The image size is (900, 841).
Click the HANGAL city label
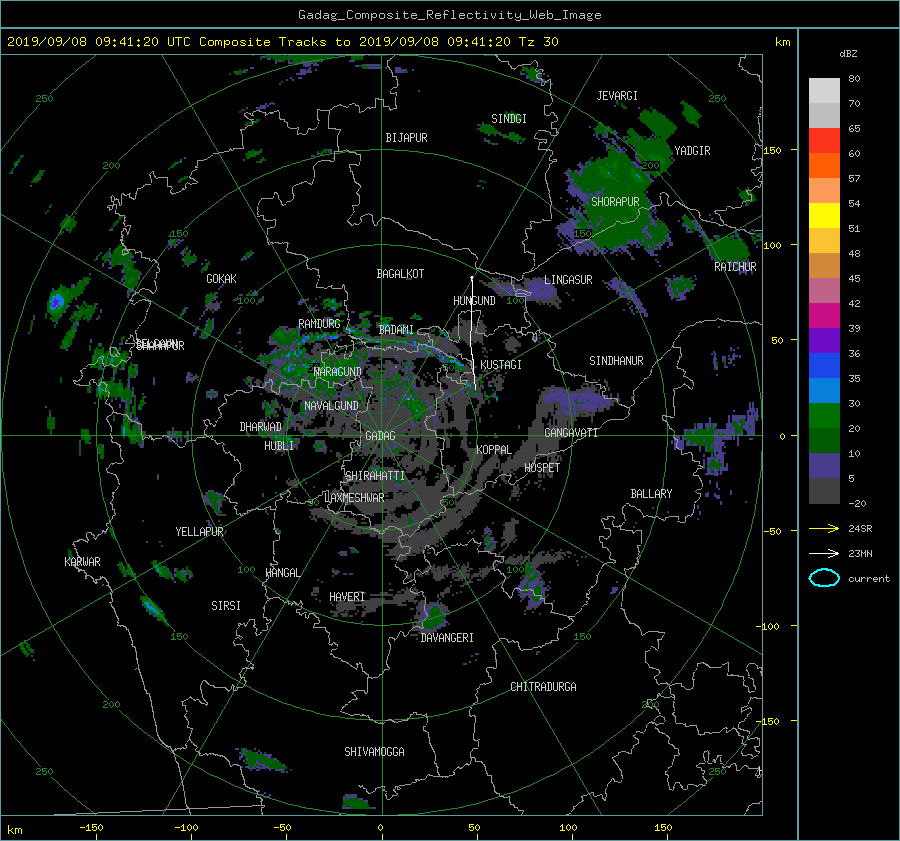coord(282,573)
